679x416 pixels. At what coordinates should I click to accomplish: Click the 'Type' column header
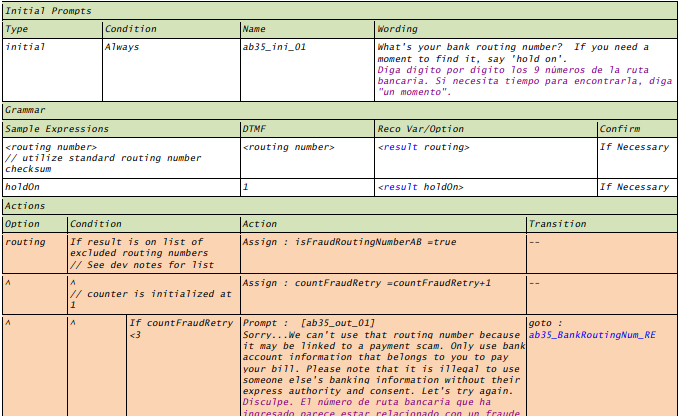(52, 29)
